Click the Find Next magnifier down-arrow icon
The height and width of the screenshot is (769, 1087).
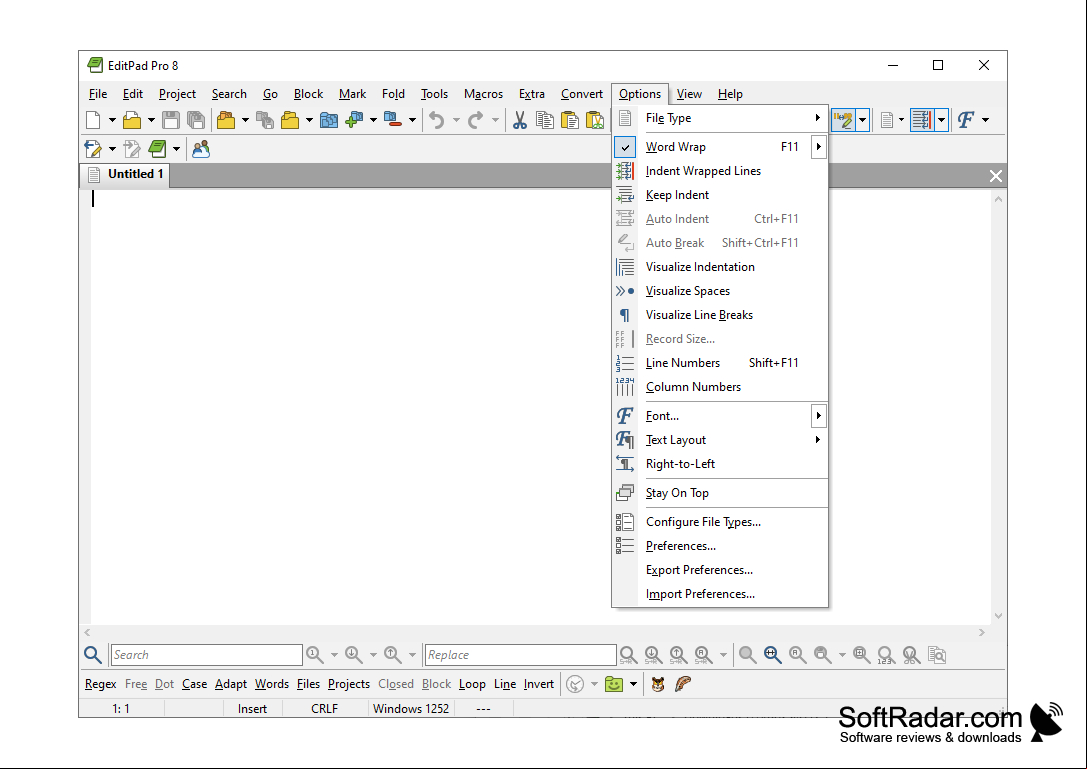tap(354, 655)
